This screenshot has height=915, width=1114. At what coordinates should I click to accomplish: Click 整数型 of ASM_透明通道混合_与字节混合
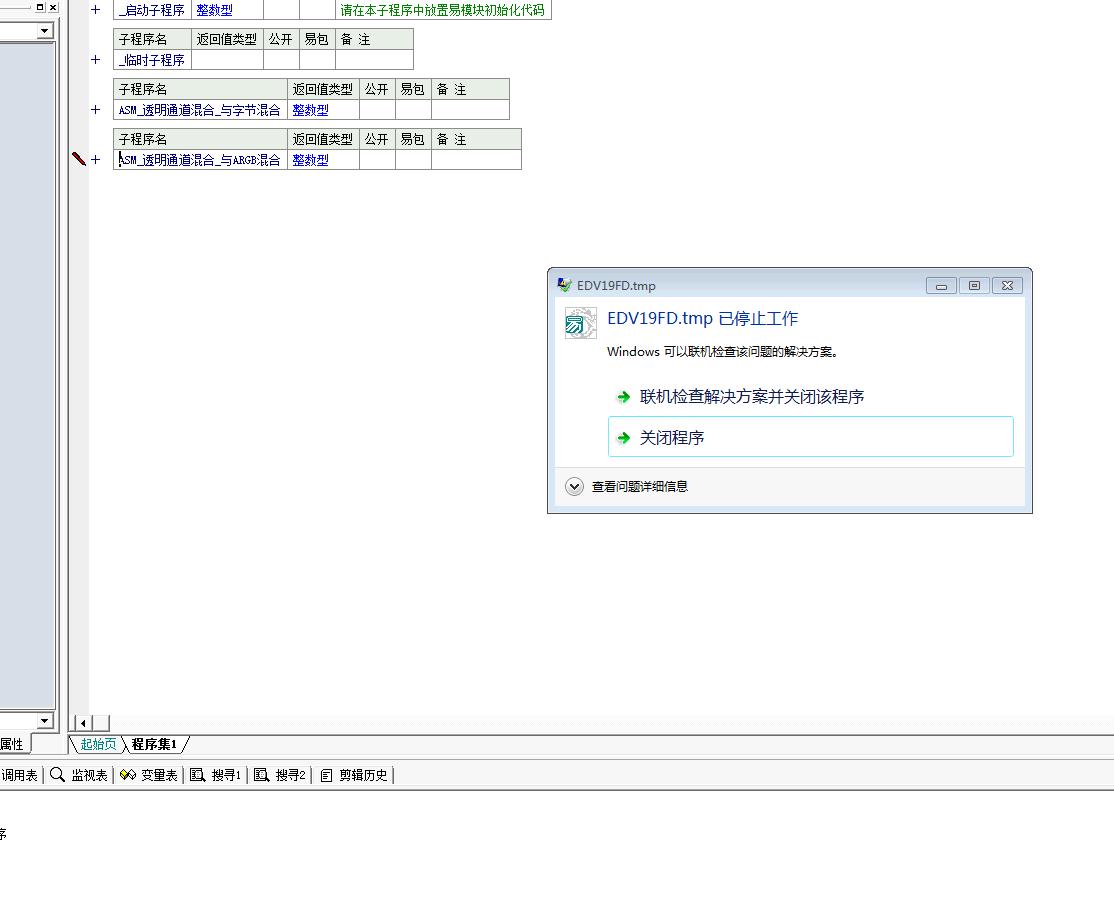tap(310, 110)
